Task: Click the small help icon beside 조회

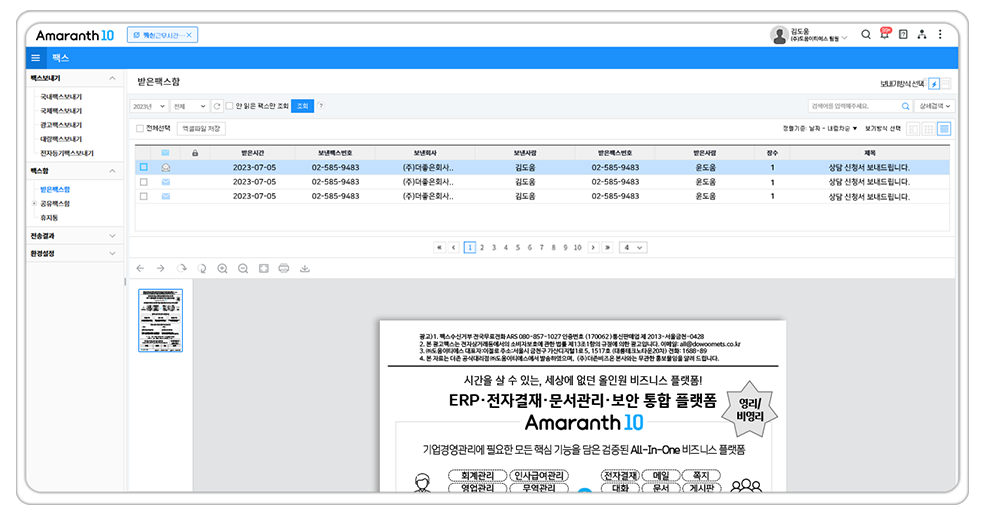Action: click(321, 105)
